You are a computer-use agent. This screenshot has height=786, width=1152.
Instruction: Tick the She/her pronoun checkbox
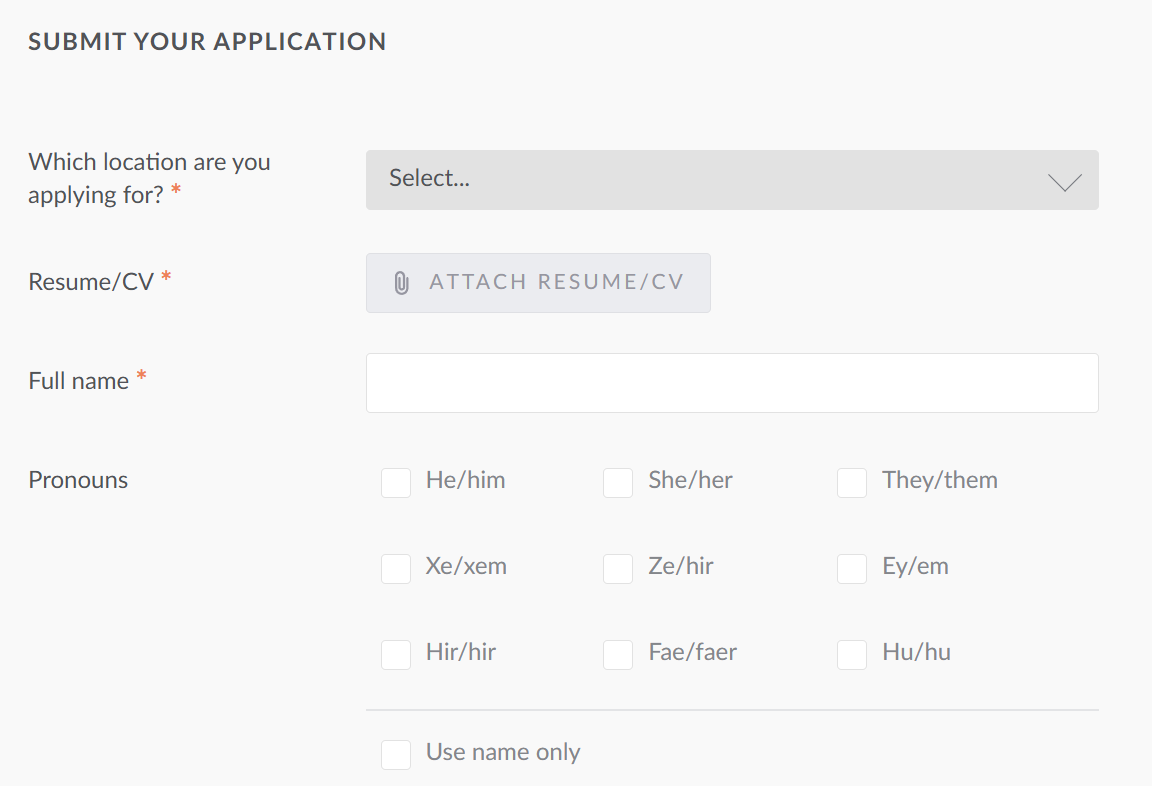tap(618, 483)
